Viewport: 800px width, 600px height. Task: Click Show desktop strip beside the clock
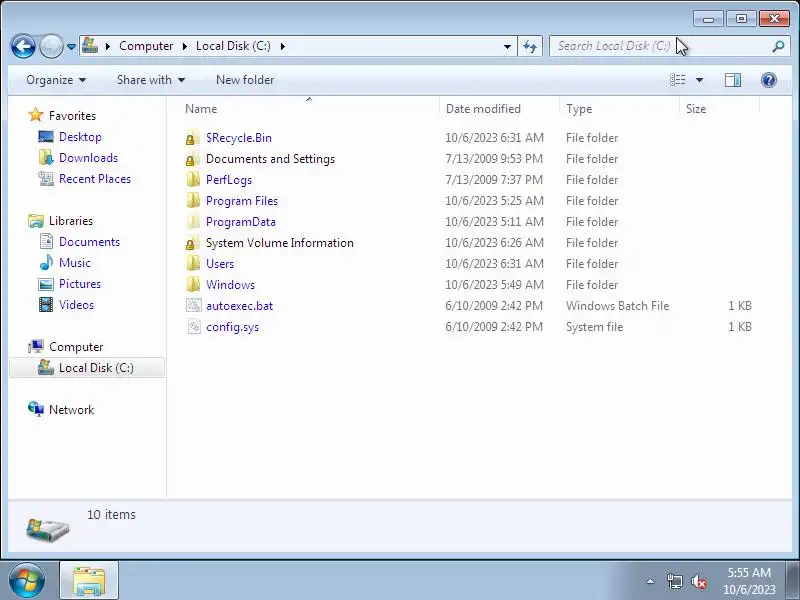point(792,581)
